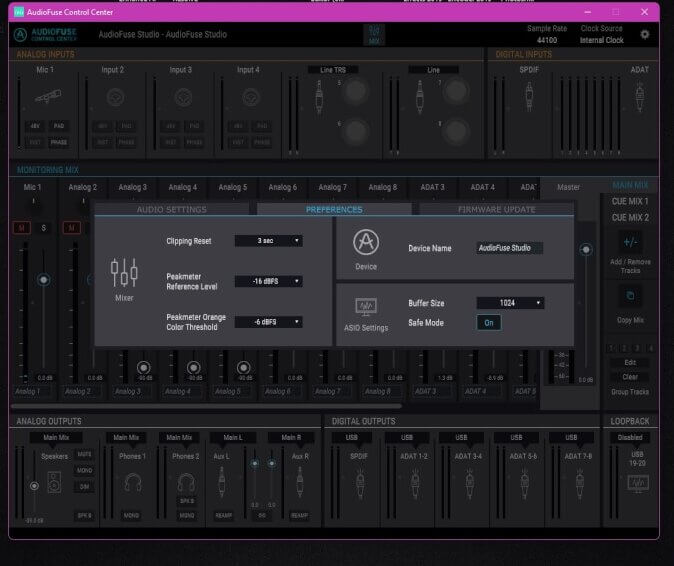Click the Aux L jack plug icon

point(221,481)
